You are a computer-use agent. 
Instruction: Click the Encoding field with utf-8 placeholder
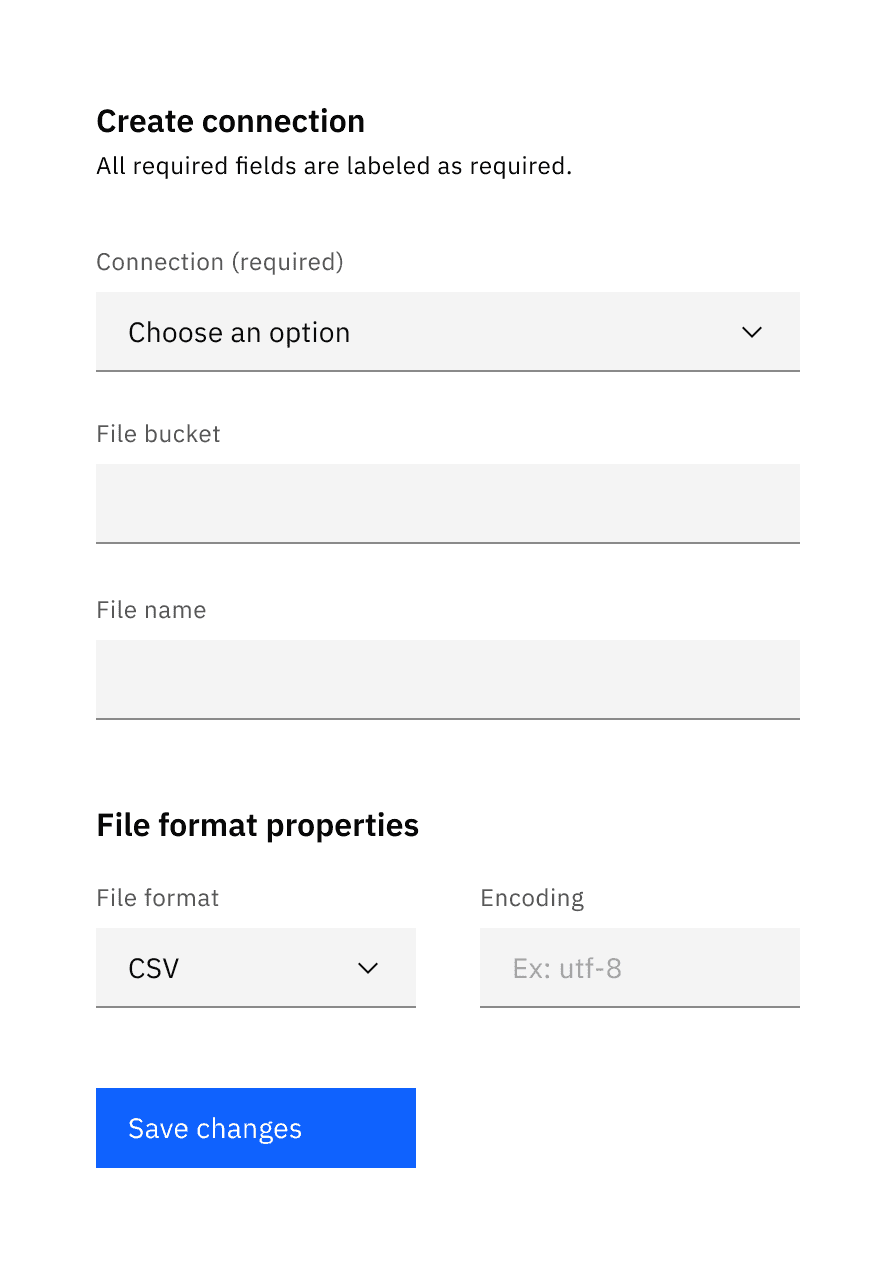[x=640, y=968]
